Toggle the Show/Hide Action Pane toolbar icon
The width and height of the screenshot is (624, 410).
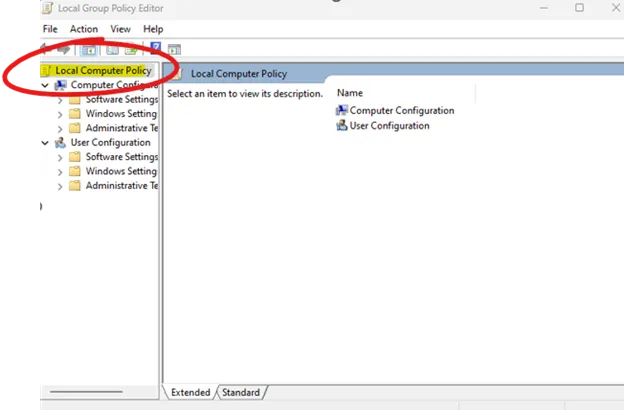coord(174,49)
